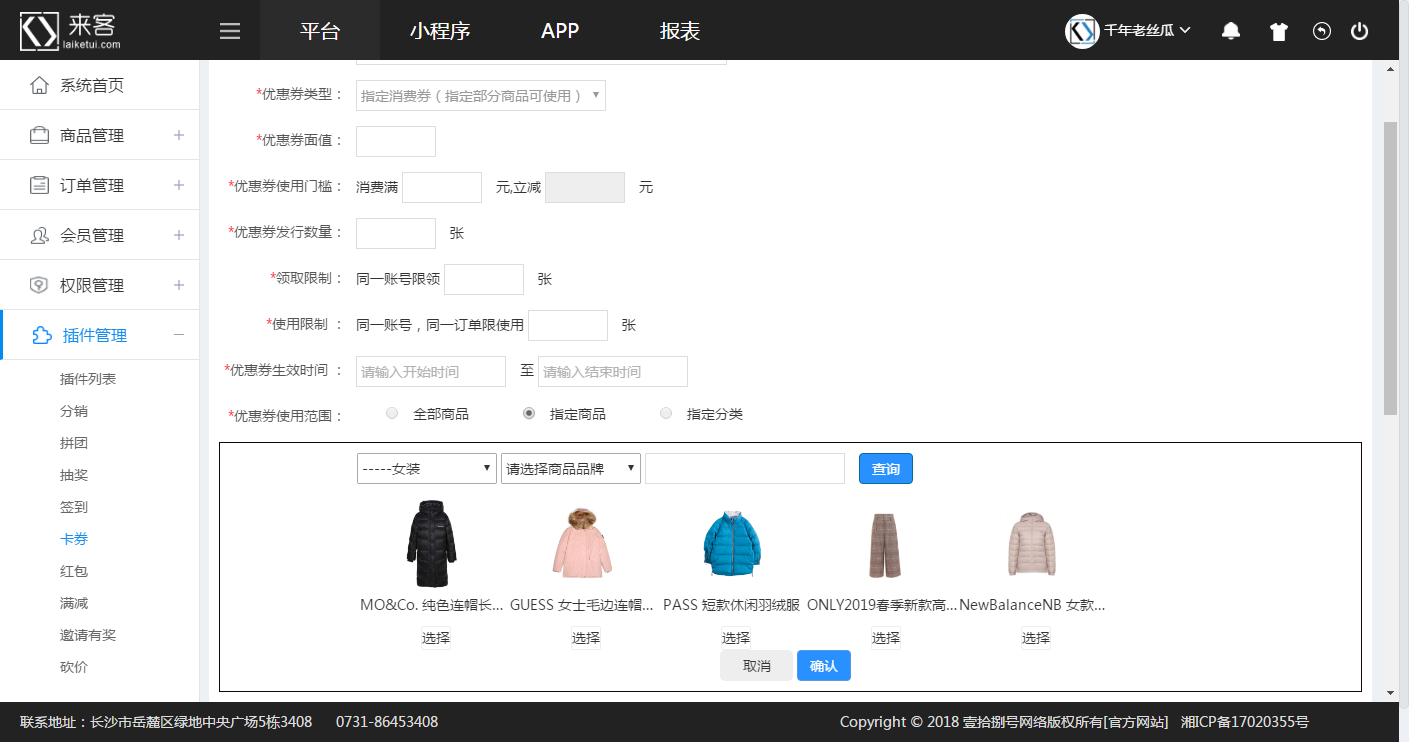Screen dimensions: 1409x742
Task: Expand the 权限管理 plus sign
Action: pyautogui.click(x=179, y=285)
